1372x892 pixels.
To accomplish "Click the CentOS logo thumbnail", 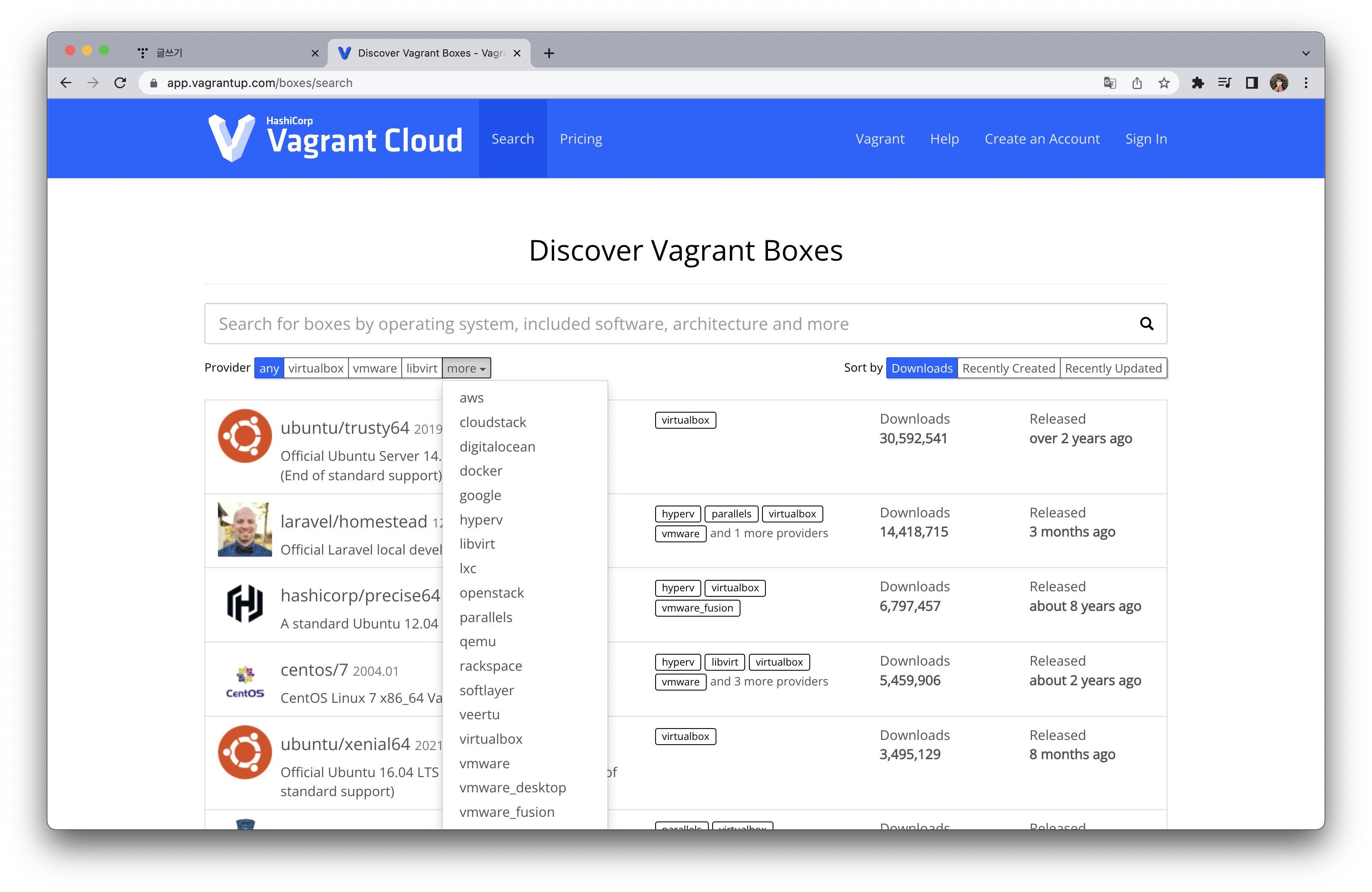I will pos(245,682).
